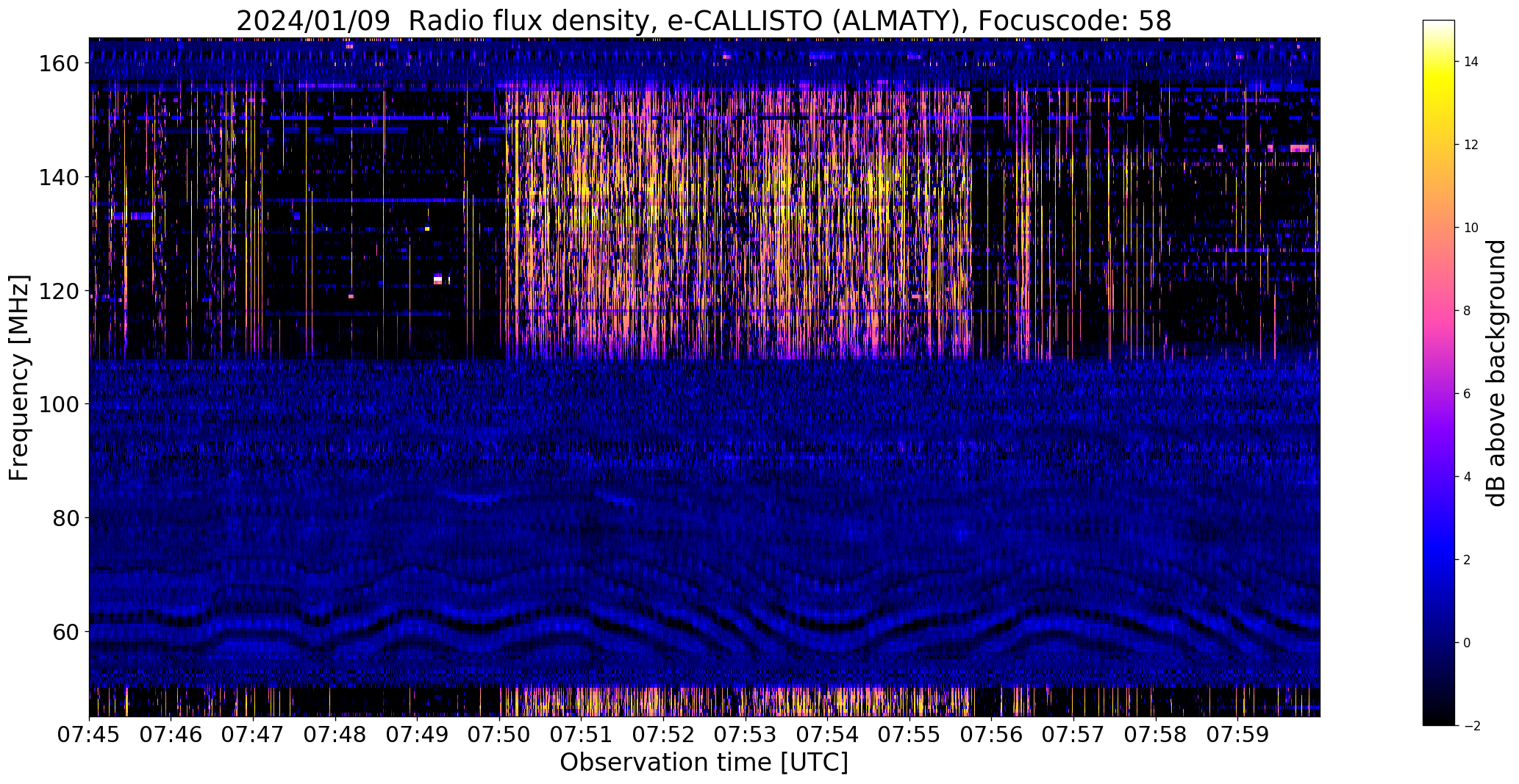Viewport: 1519px width, 784px height.
Task: Click the 07:47 time tick label
Action: pos(253,733)
